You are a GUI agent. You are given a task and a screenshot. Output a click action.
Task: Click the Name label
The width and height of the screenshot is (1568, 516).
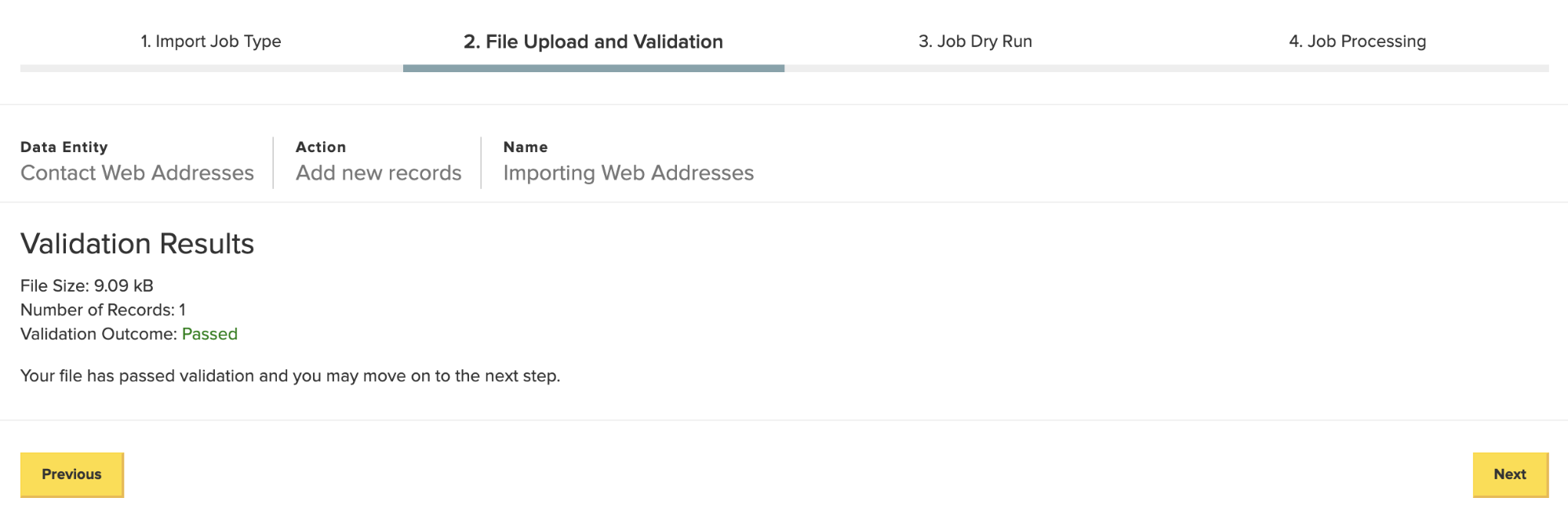click(526, 147)
